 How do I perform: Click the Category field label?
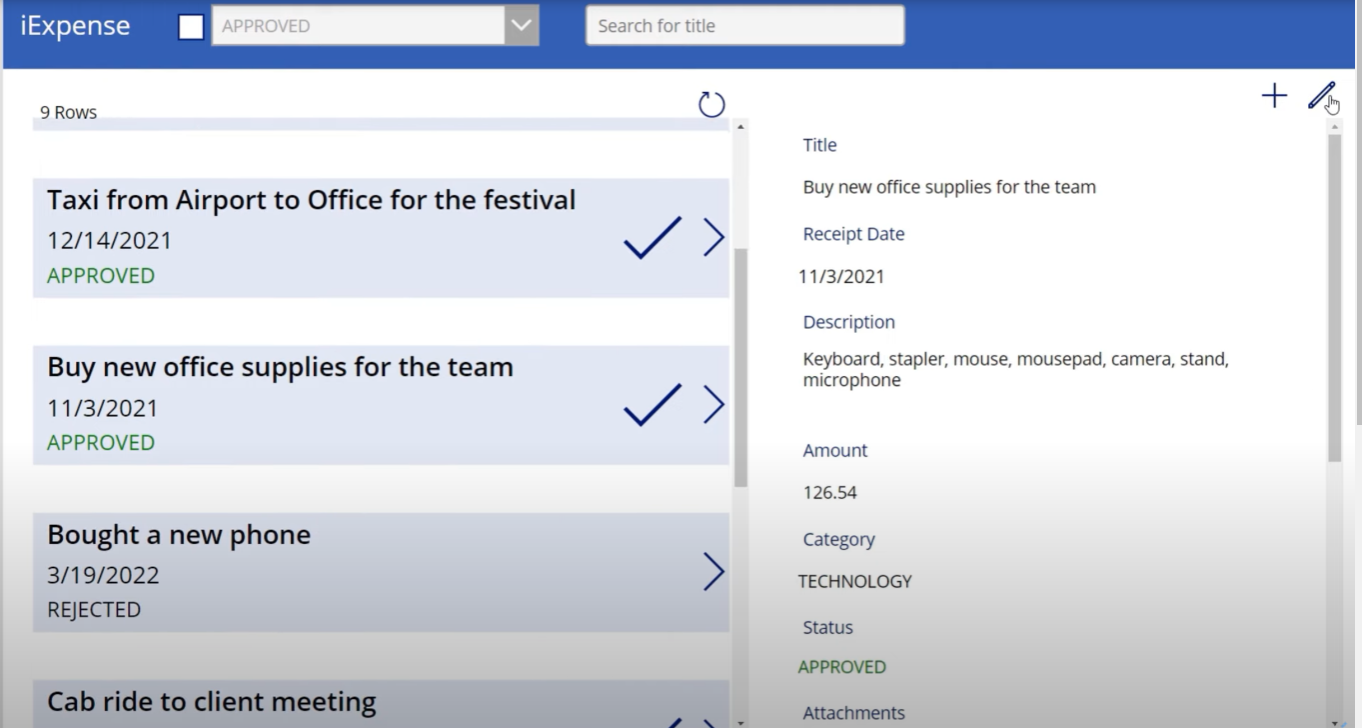(839, 540)
